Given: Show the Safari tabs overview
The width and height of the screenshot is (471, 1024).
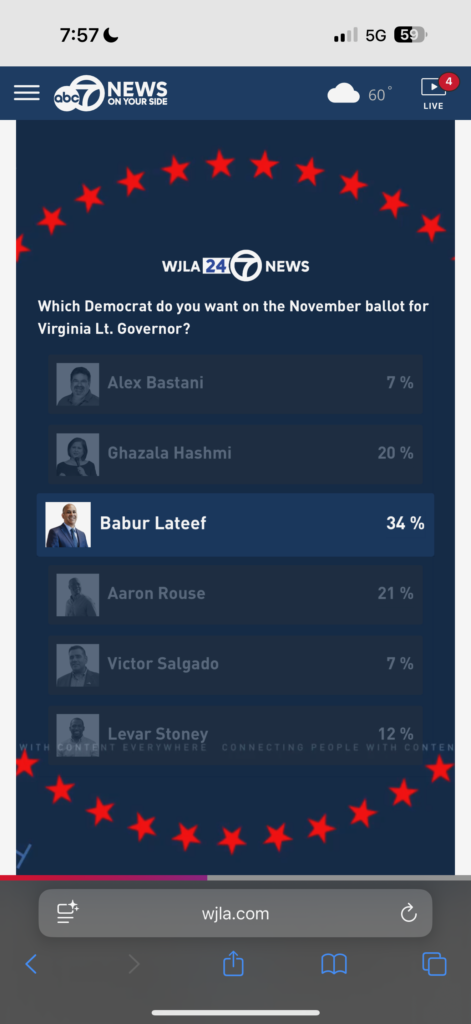Looking at the screenshot, I should click(434, 964).
